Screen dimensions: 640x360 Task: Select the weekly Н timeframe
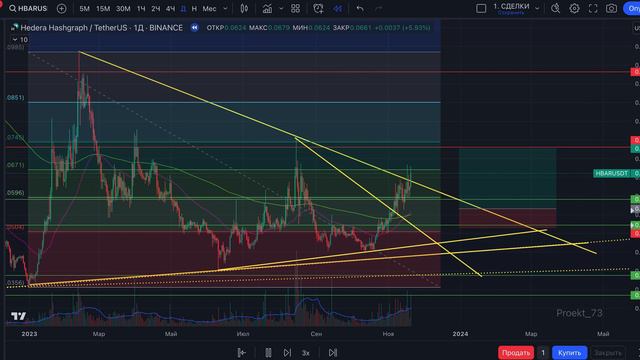pos(194,8)
